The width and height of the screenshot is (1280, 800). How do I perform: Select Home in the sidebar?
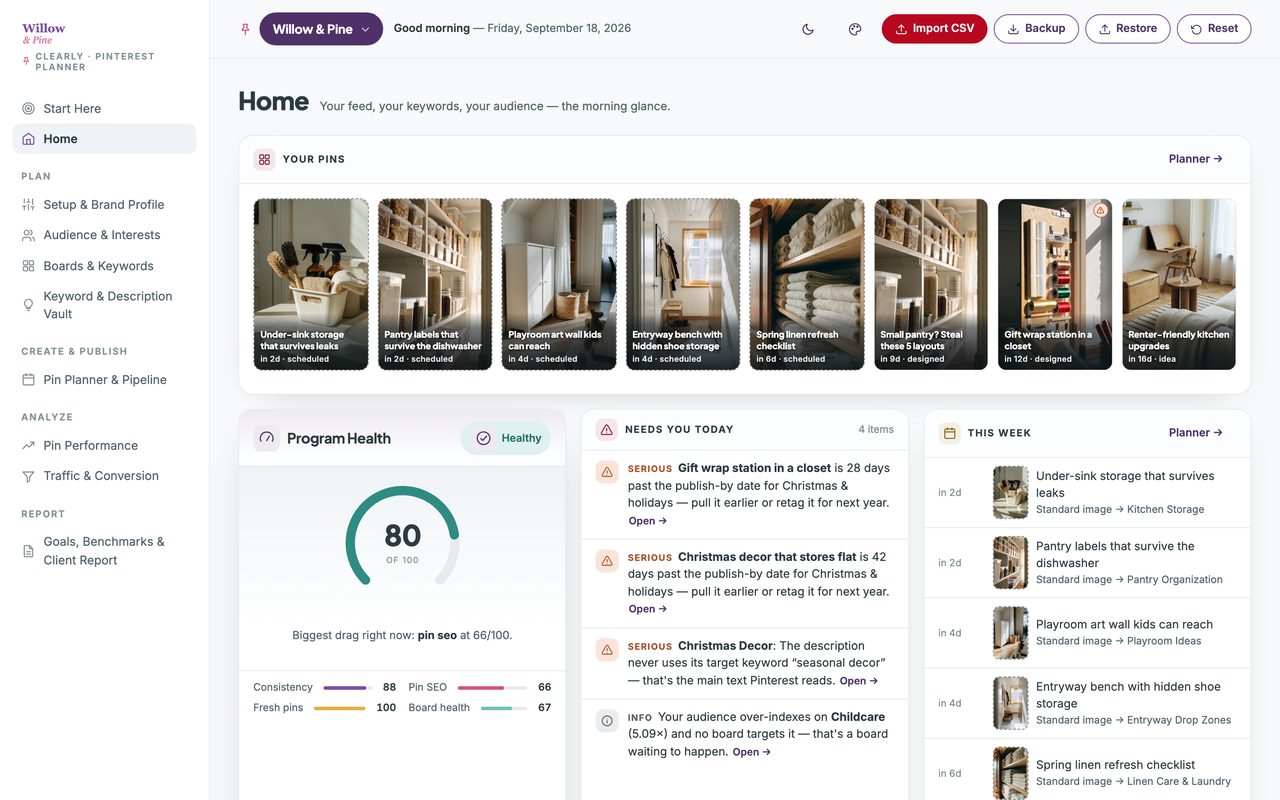click(x=104, y=139)
